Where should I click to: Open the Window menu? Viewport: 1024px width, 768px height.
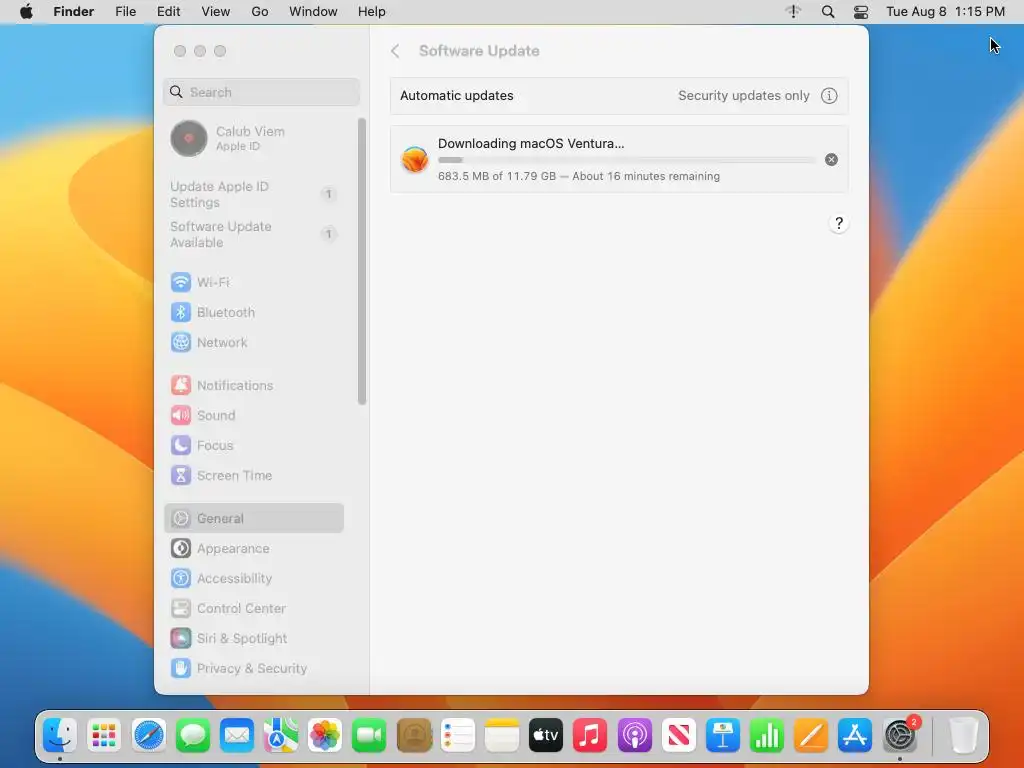[313, 12]
